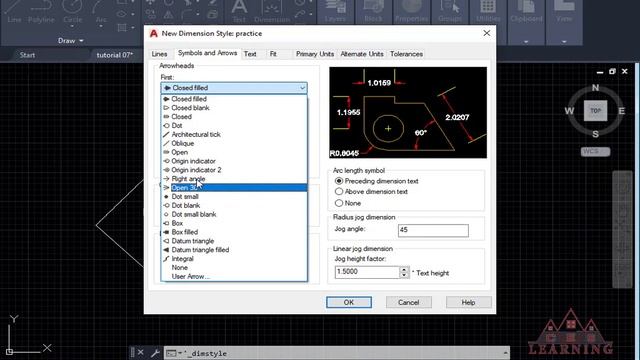Screen dimensions: 640x360
Task: Open command line customize wrench icon
Action: click(155, 353)
